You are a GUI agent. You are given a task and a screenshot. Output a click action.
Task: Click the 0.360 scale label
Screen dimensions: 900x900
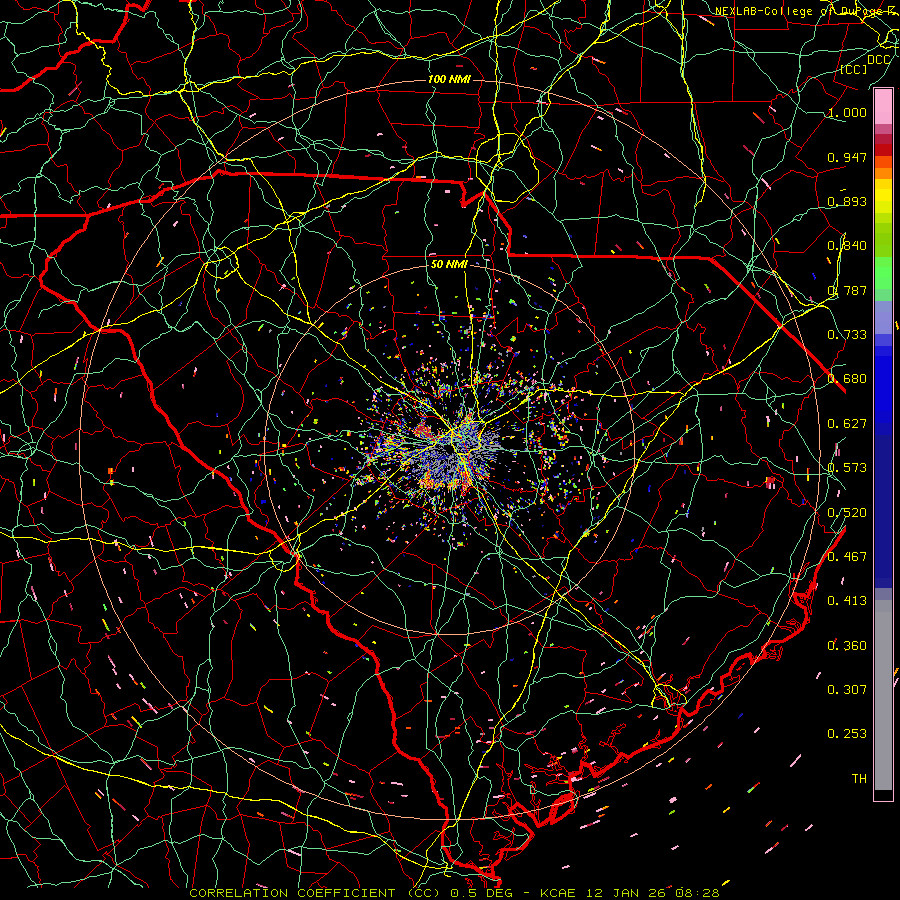pos(847,645)
